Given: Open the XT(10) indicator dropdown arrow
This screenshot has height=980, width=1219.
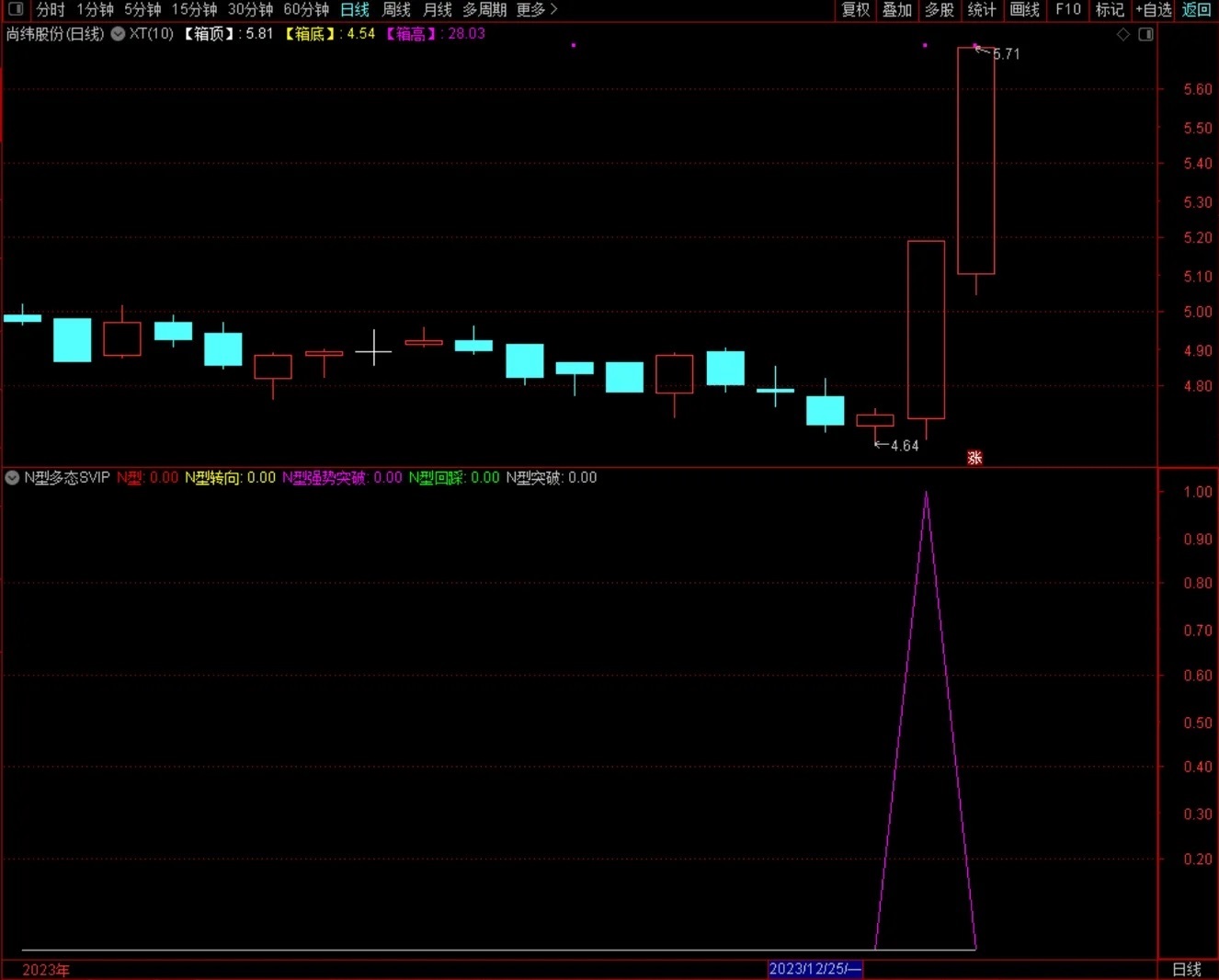Looking at the screenshot, I should 118,34.
